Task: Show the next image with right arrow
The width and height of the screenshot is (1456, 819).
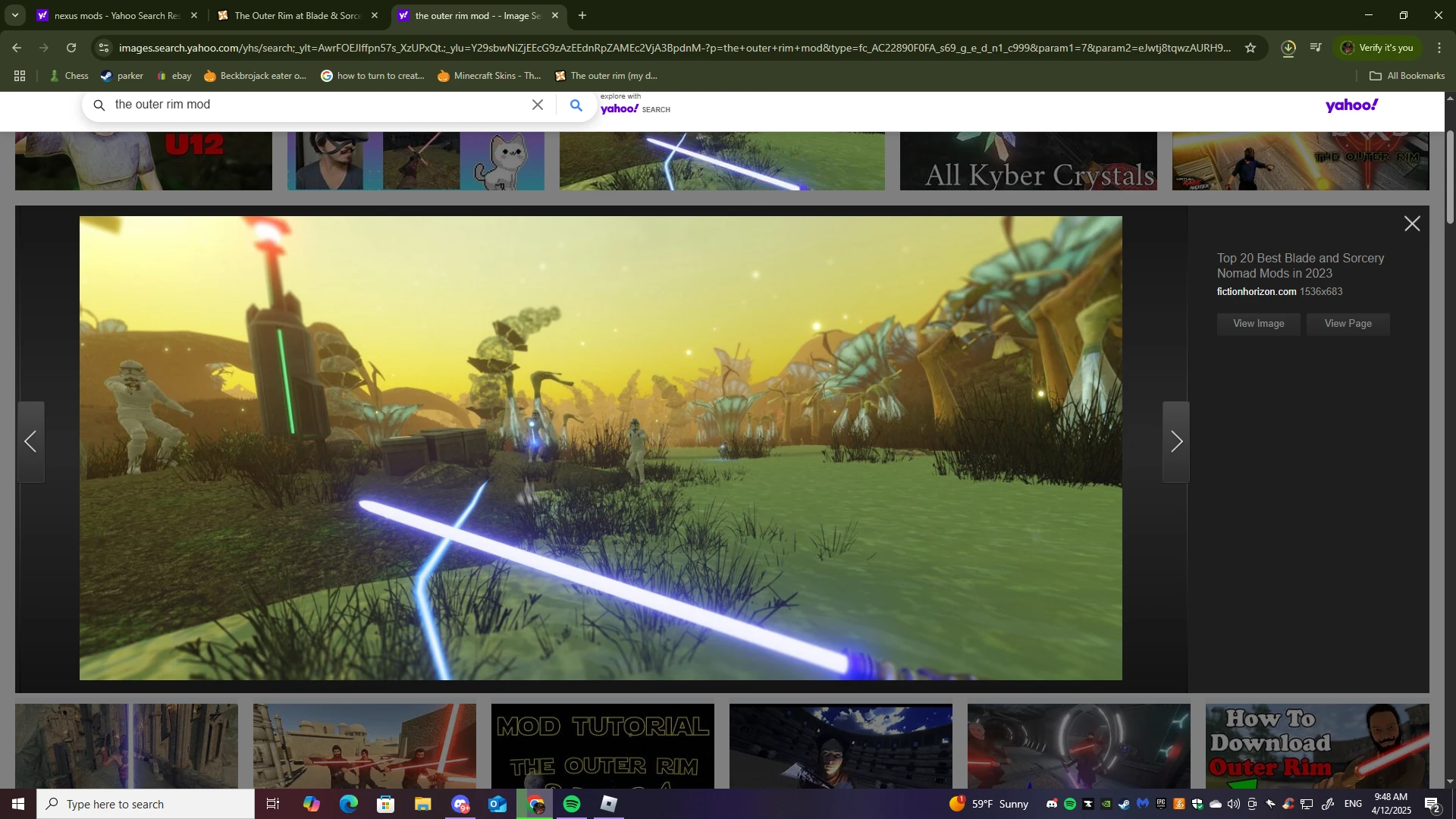Action: pos(1176,442)
